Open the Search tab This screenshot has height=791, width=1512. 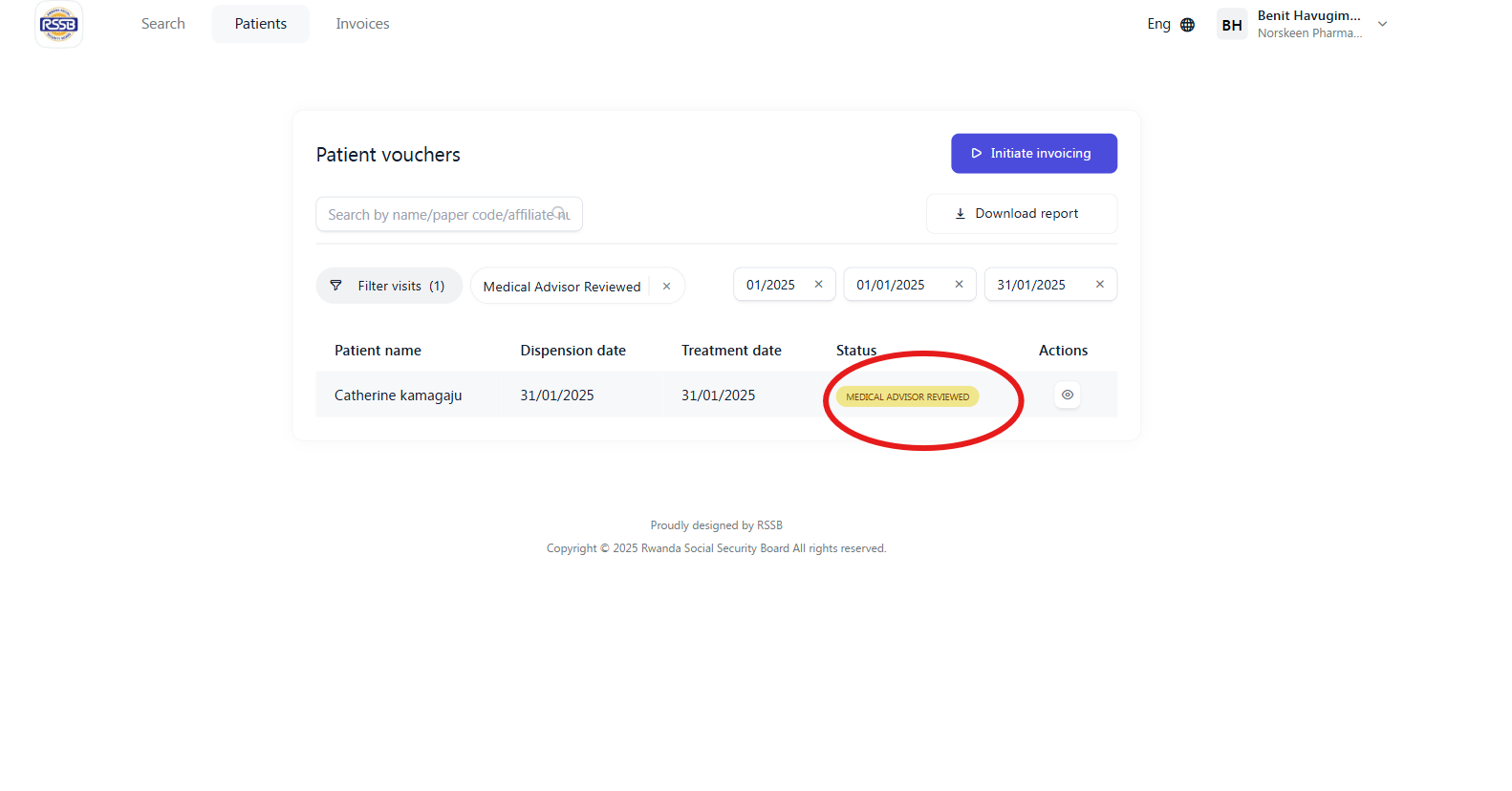[163, 24]
